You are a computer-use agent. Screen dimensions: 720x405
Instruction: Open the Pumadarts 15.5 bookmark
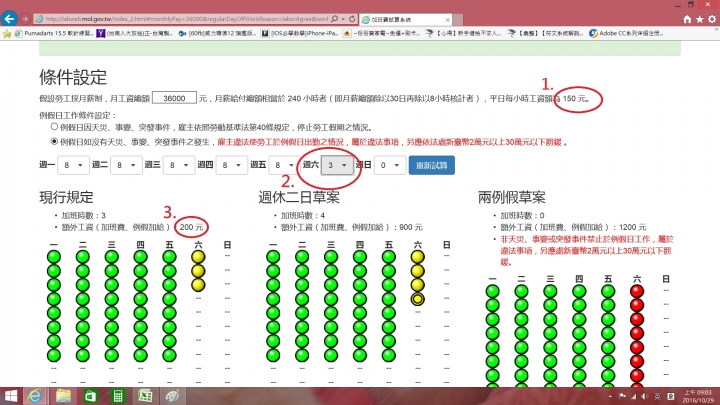pos(54,33)
